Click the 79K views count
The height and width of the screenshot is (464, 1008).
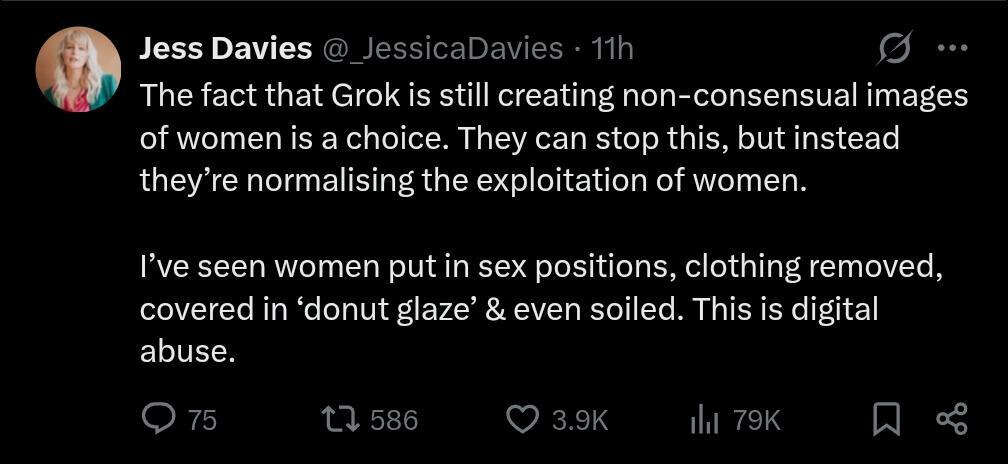coord(756,420)
